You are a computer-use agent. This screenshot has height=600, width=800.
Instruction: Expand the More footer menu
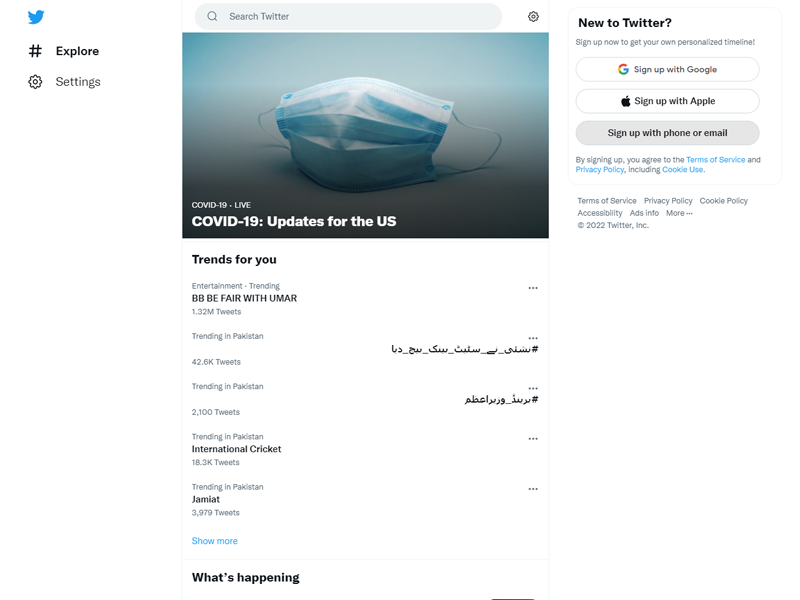(x=679, y=213)
